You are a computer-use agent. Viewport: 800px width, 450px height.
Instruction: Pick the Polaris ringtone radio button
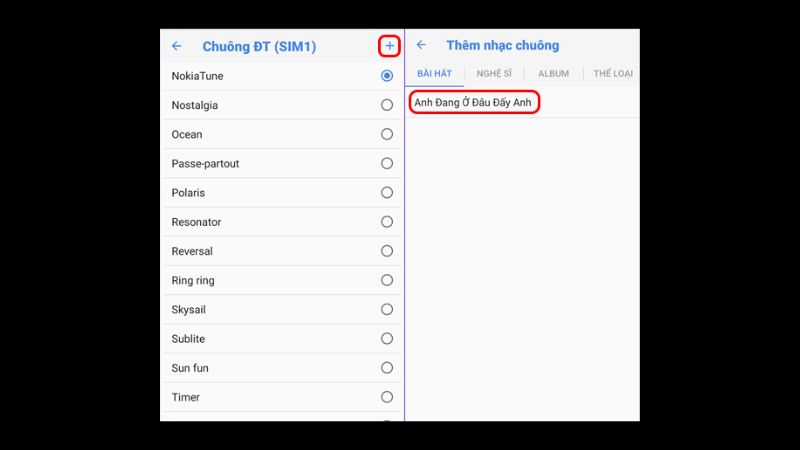pyautogui.click(x=387, y=192)
